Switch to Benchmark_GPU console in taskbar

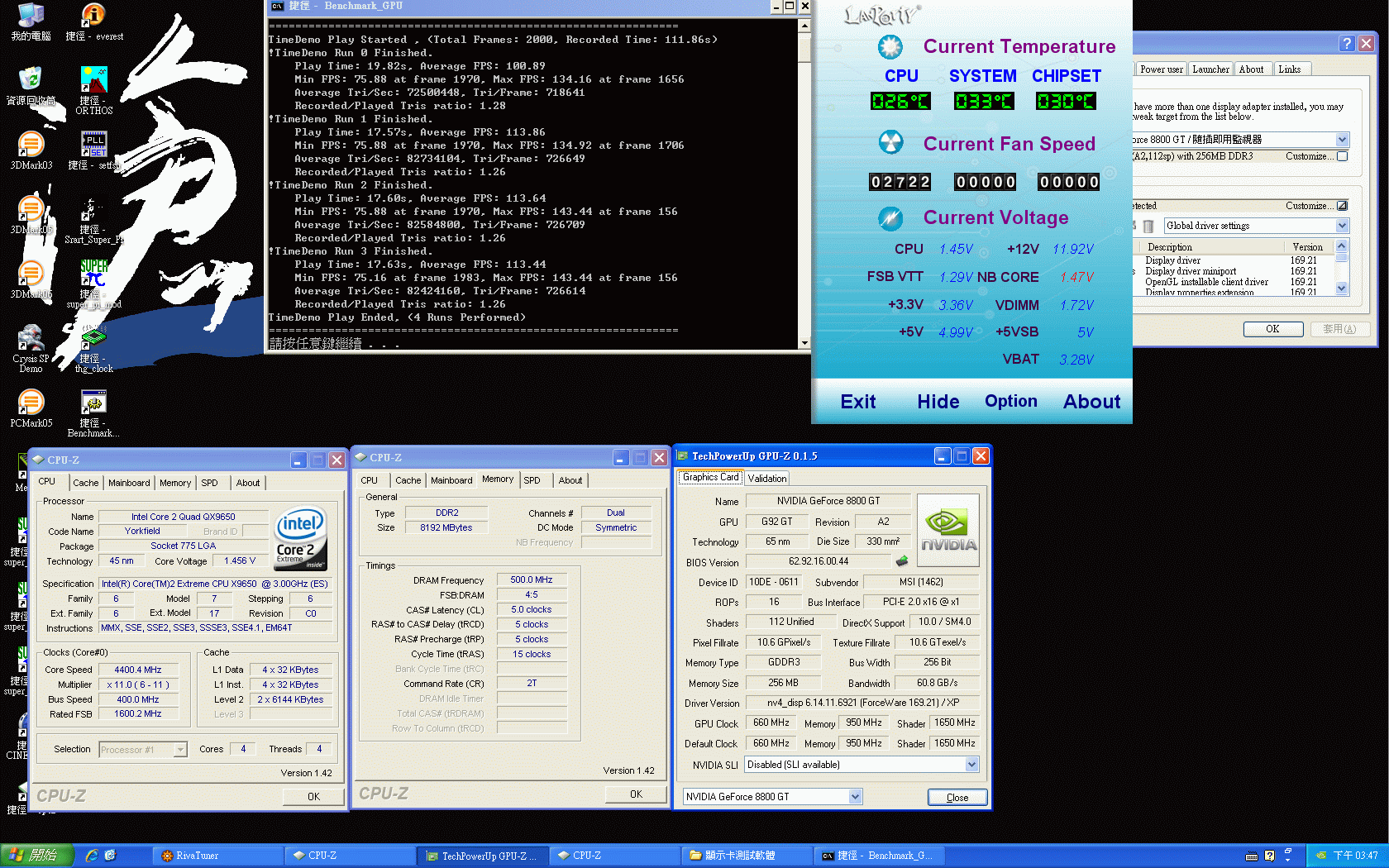pyautogui.click(x=878, y=856)
